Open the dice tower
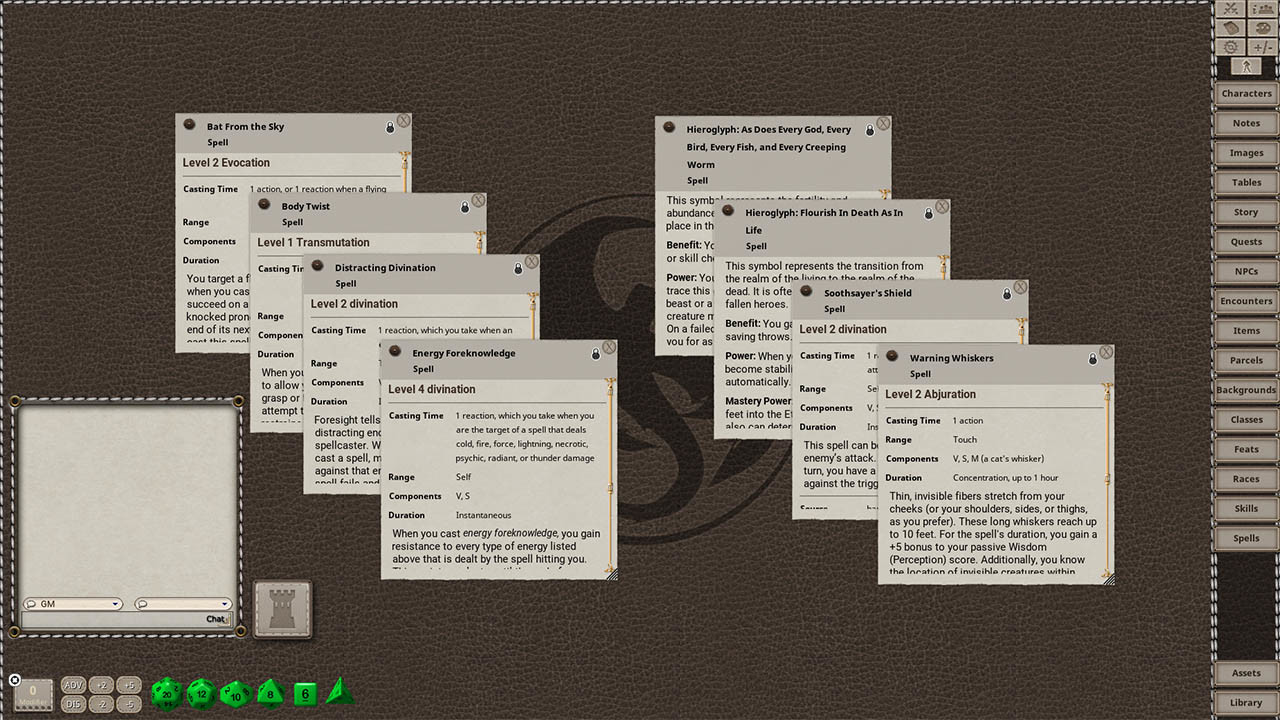 pos(283,608)
